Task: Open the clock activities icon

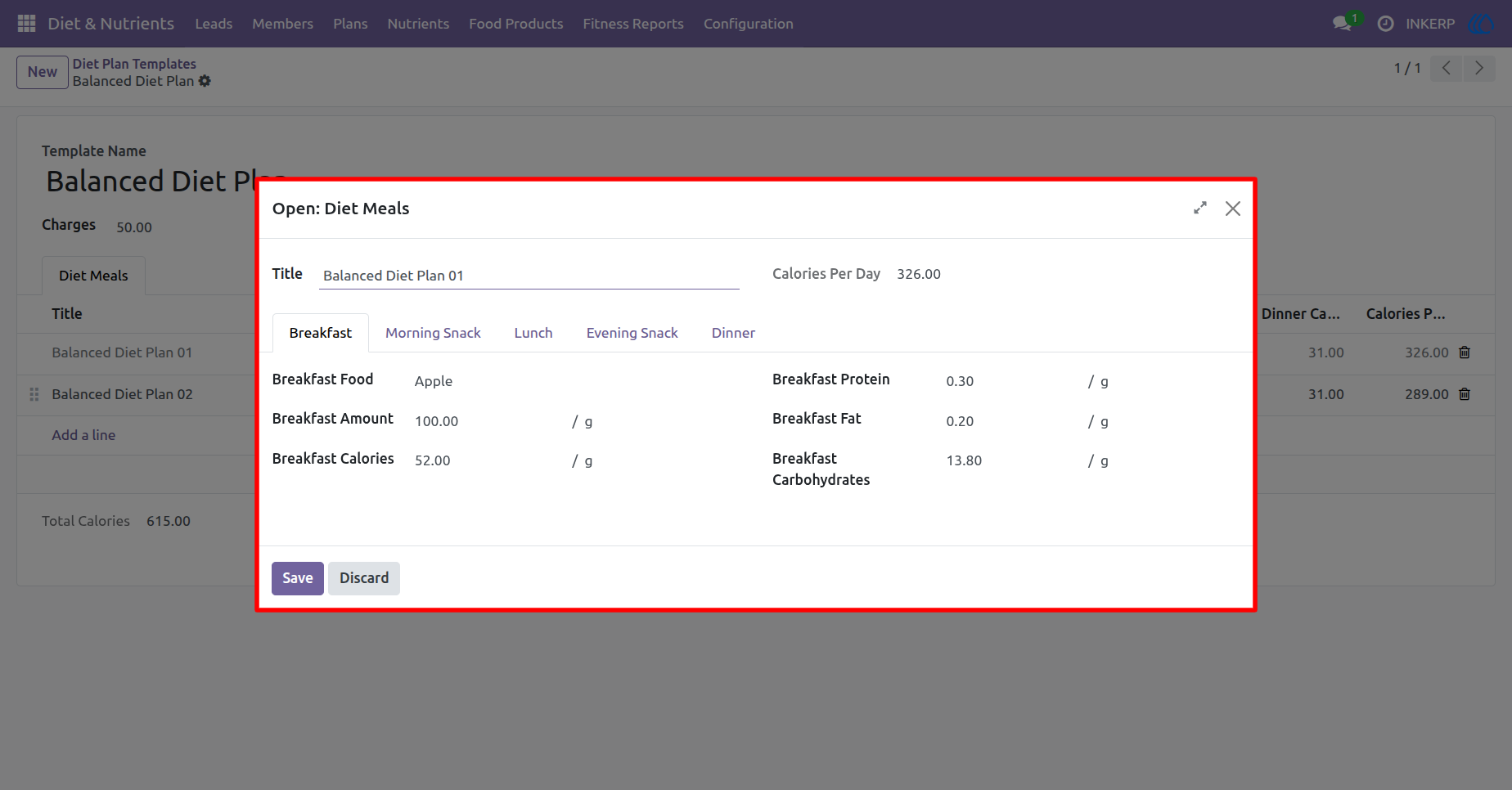Action: tap(1385, 24)
